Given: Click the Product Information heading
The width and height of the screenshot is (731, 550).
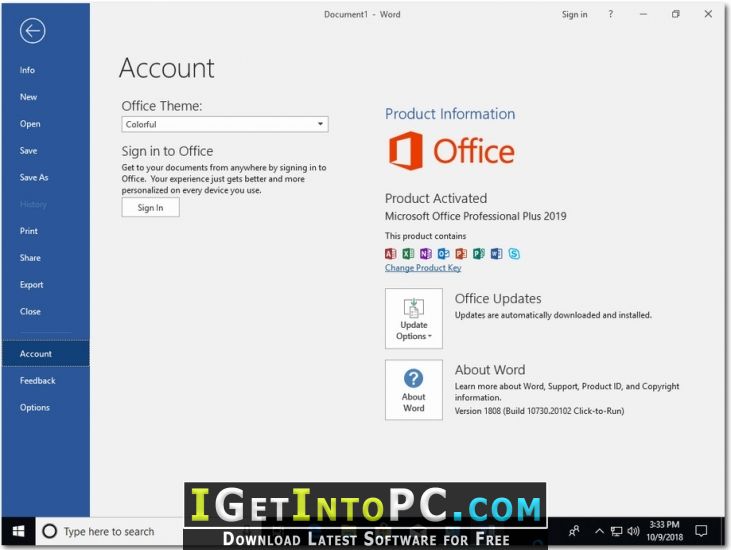Looking at the screenshot, I should point(450,114).
